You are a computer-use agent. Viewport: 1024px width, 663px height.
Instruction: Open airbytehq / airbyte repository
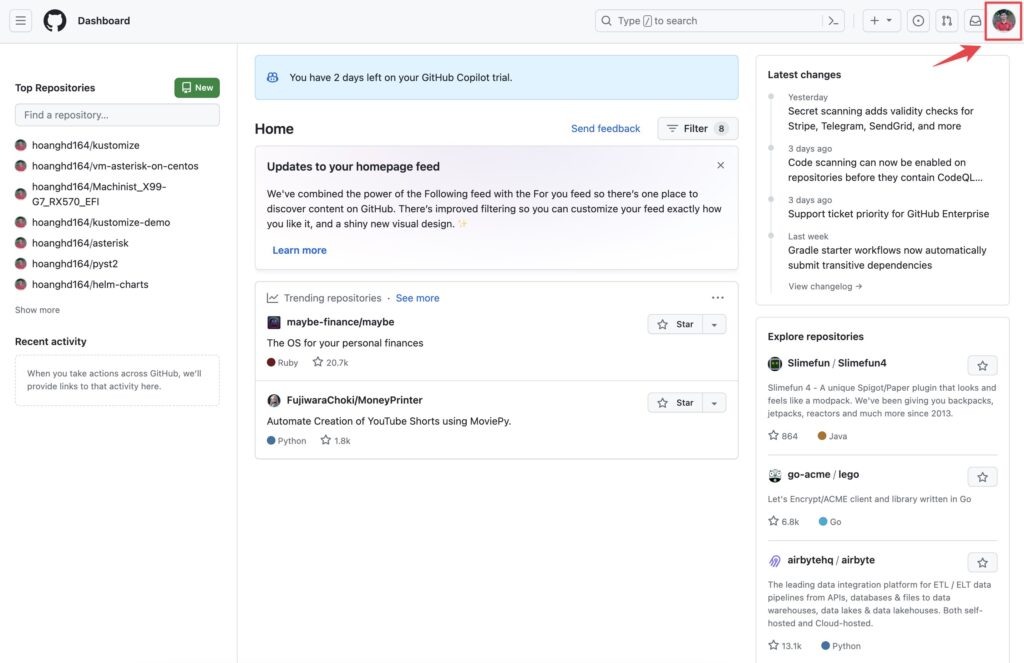click(x=831, y=560)
